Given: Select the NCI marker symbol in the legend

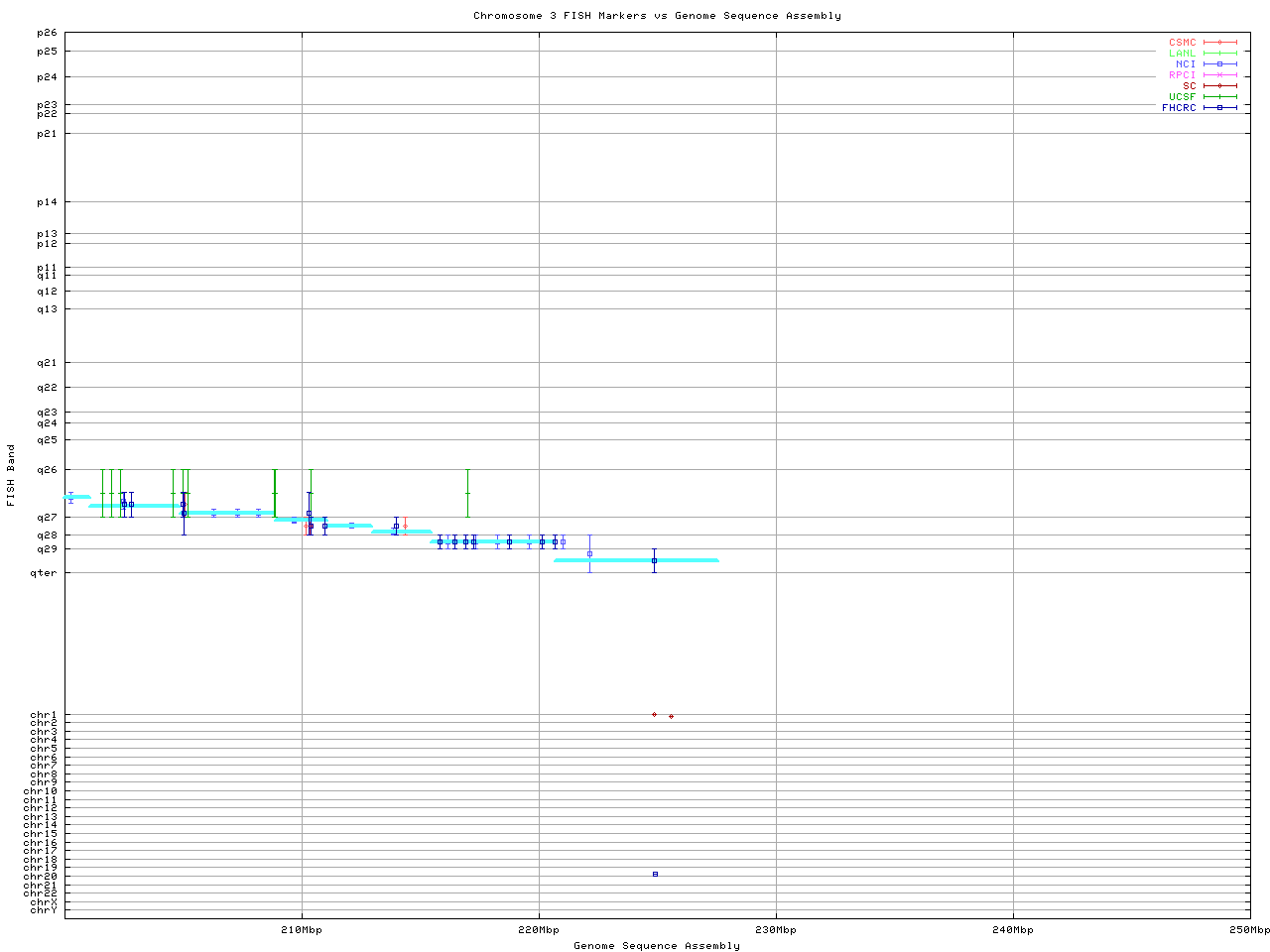Looking at the screenshot, I should pyautogui.click(x=1220, y=64).
